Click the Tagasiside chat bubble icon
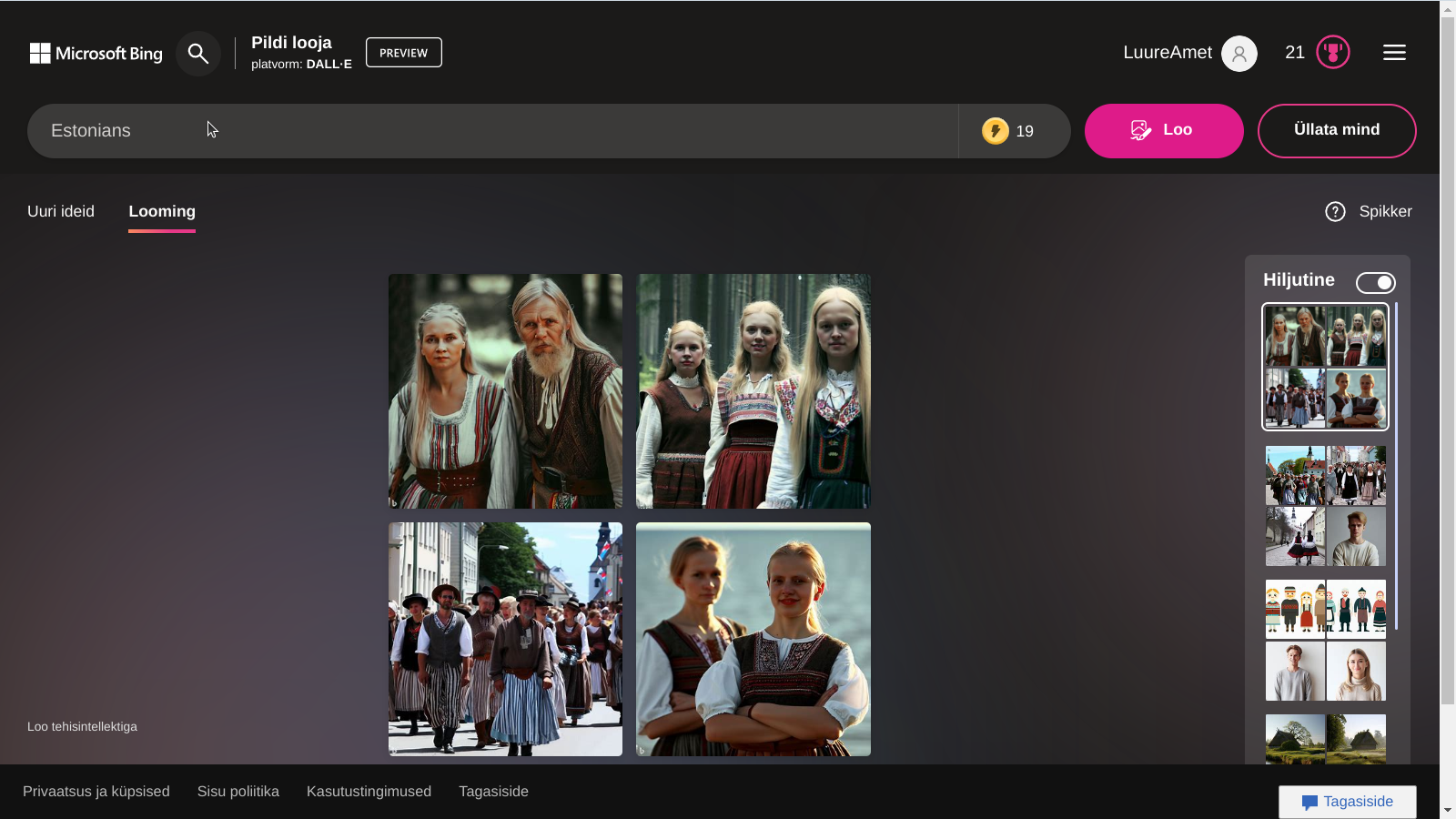Viewport: 1456px width, 819px height. click(x=1309, y=803)
